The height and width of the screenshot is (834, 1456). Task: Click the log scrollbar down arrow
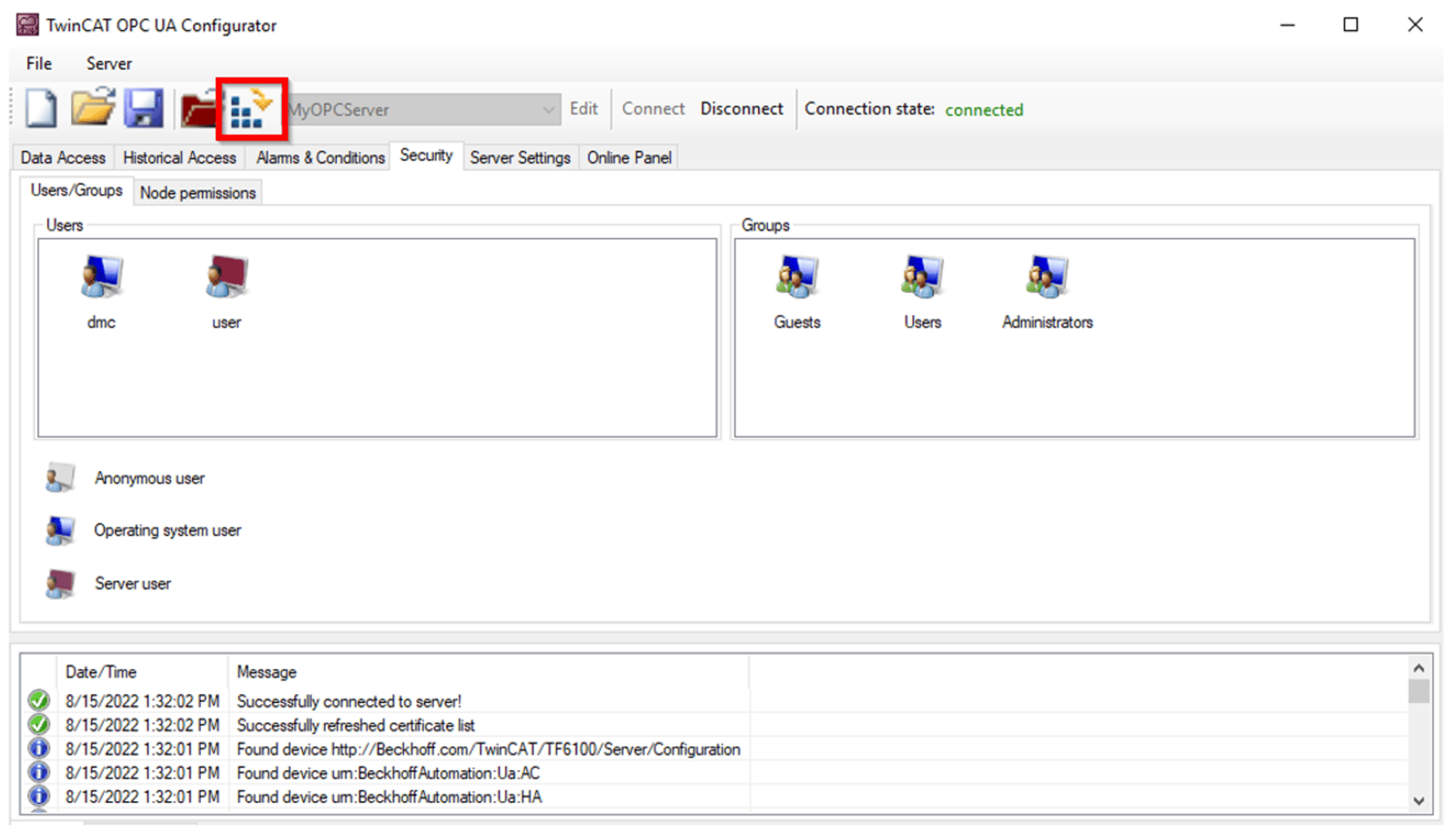1419,801
